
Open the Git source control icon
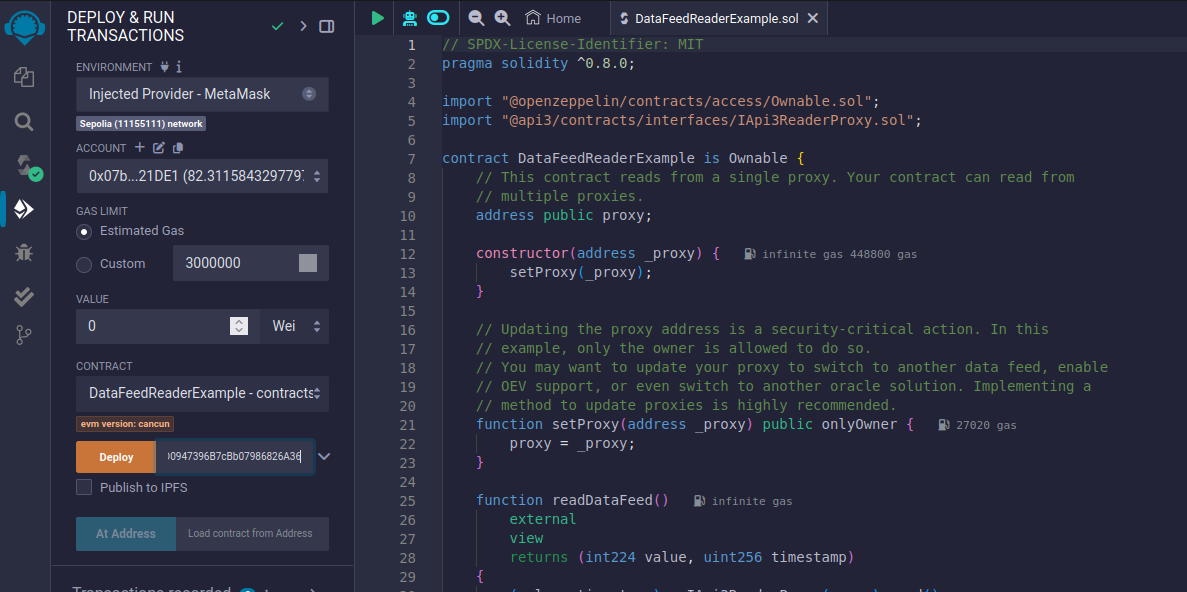click(24, 336)
